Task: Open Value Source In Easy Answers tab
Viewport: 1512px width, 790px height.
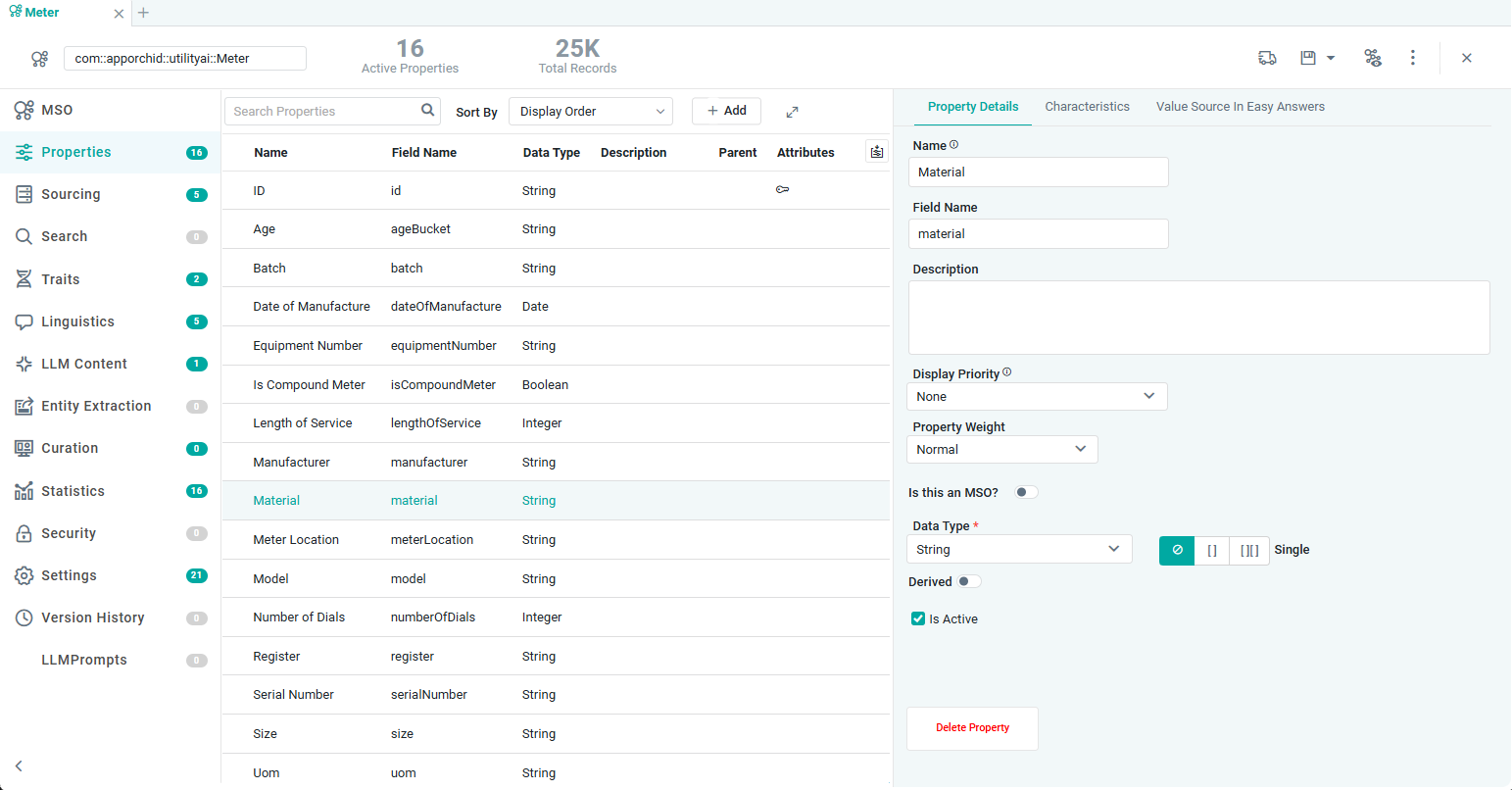Action: [x=1240, y=107]
